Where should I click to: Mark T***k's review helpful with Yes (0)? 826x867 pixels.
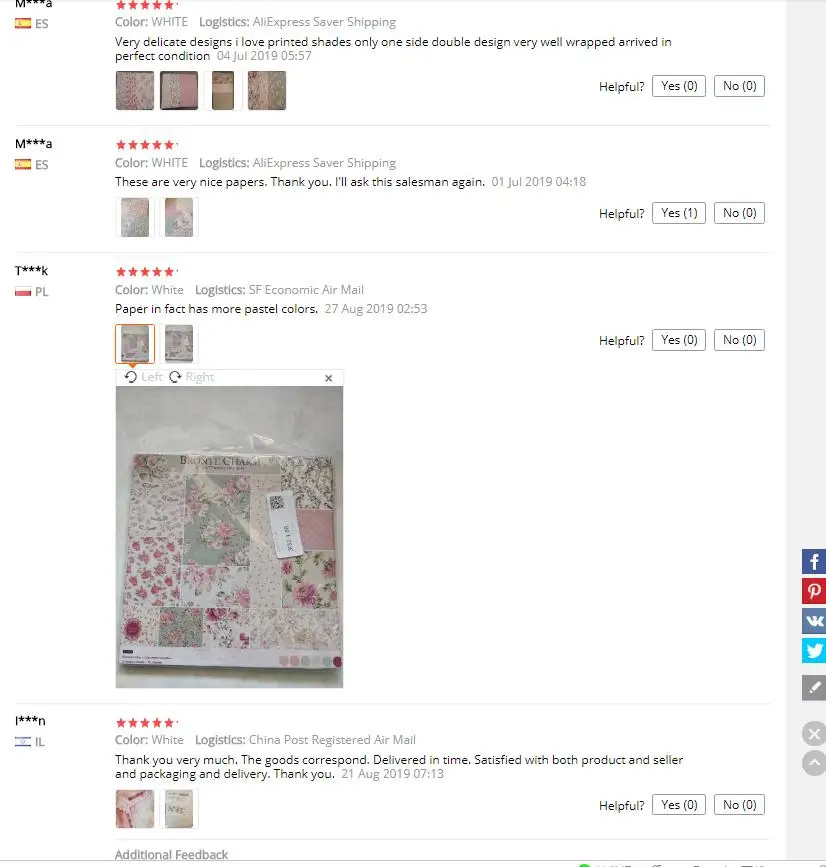(679, 340)
